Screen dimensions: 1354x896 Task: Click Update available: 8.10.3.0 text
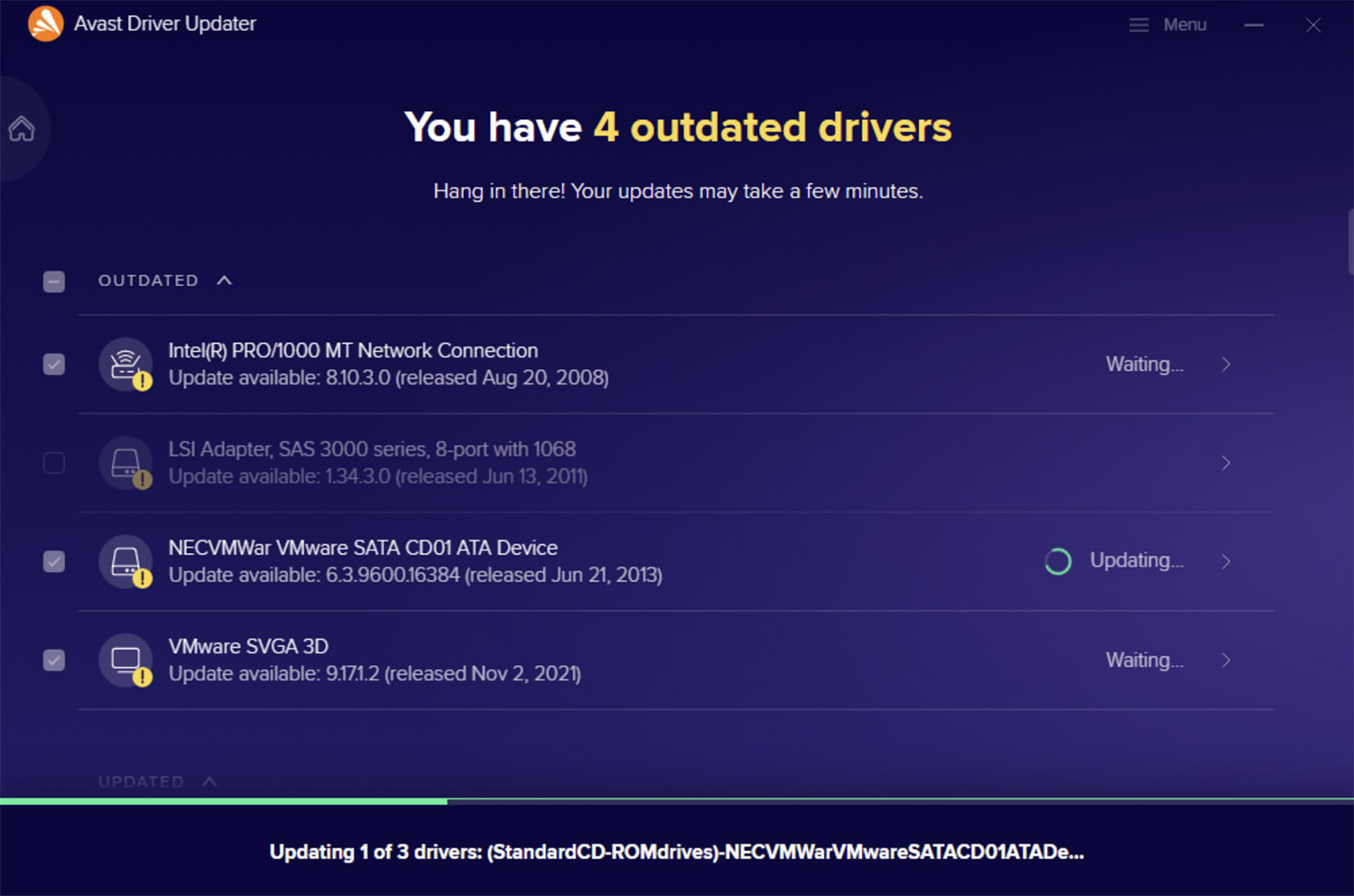388,378
